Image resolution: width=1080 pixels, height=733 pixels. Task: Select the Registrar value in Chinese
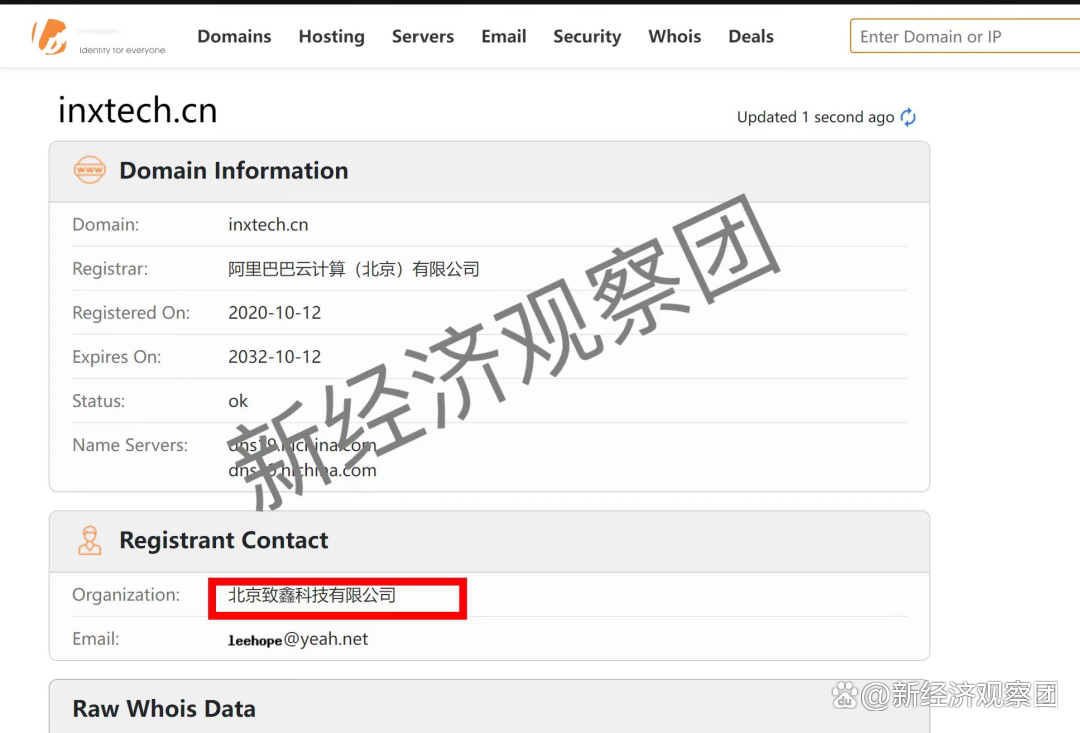[x=353, y=269]
